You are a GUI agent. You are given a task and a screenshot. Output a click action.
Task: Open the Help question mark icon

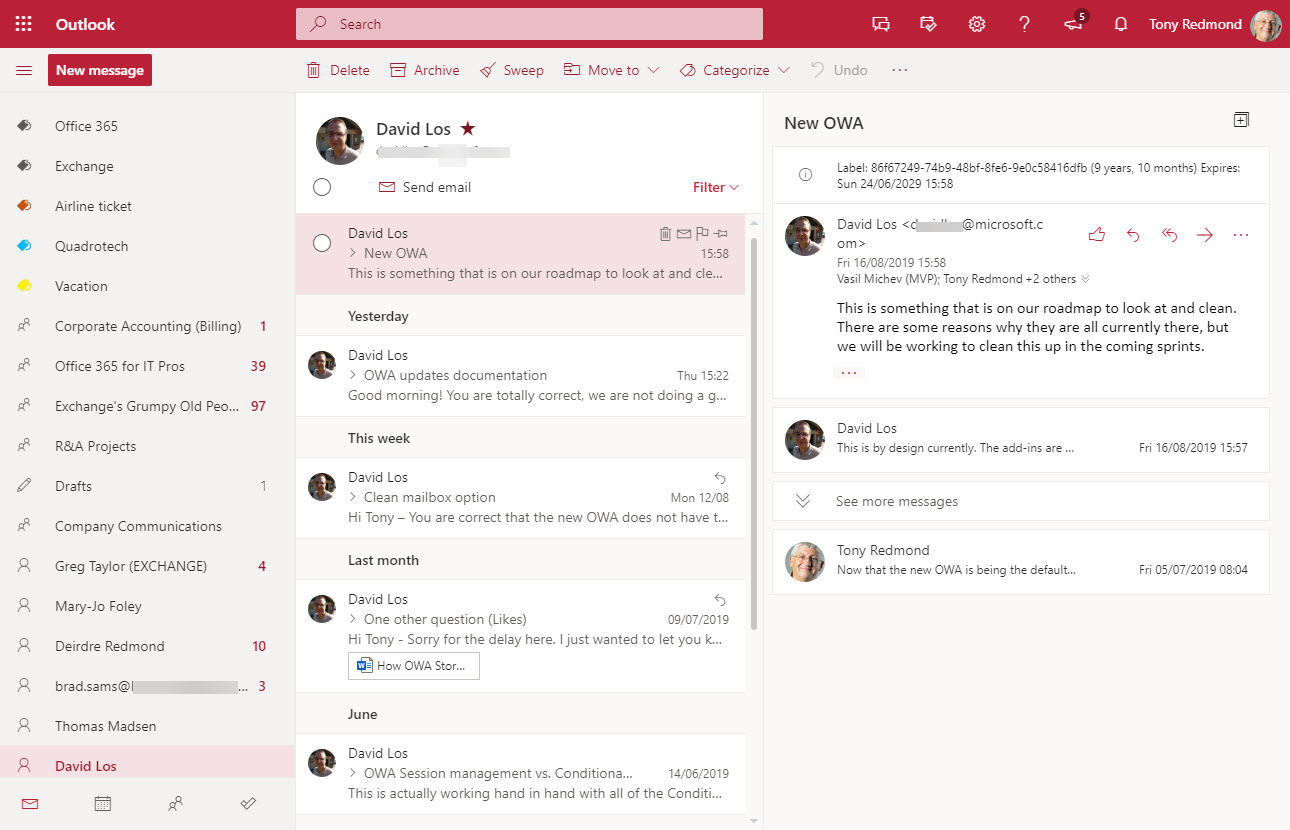(x=1025, y=24)
